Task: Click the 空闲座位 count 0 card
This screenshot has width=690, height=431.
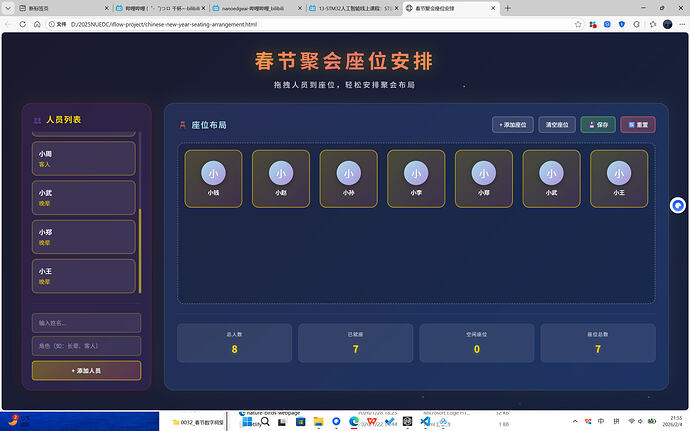Action: pyautogui.click(x=477, y=343)
